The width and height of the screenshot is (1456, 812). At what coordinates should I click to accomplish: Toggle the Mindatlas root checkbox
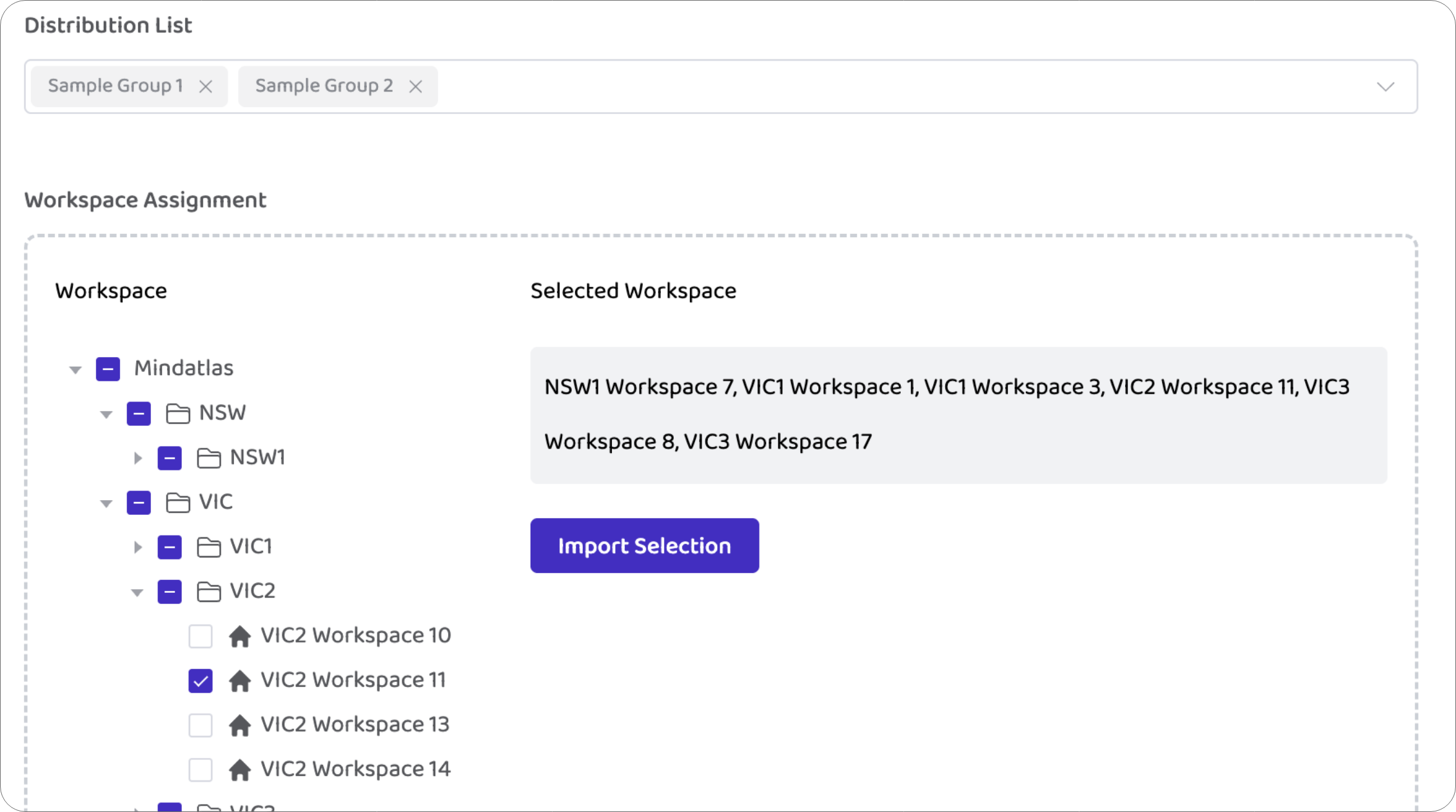[x=108, y=369]
